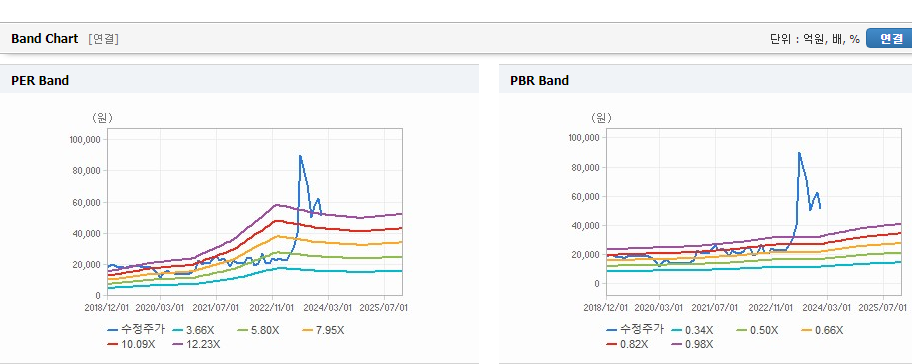Click the price peak in PBR Band chart
Image resolution: width=912 pixels, height=364 pixels.
point(799,153)
